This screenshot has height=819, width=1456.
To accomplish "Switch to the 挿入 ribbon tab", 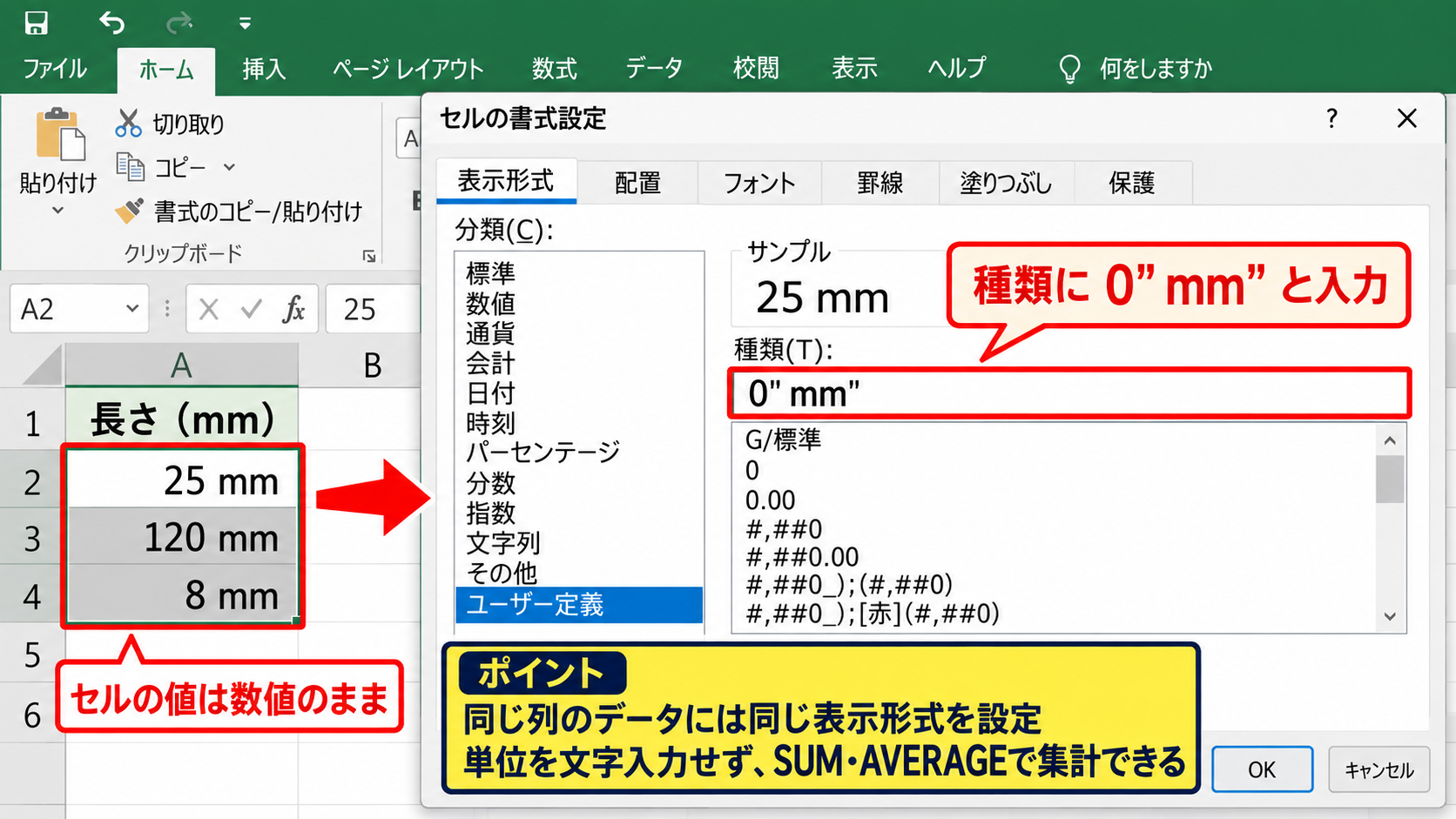I will pos(264,69).
